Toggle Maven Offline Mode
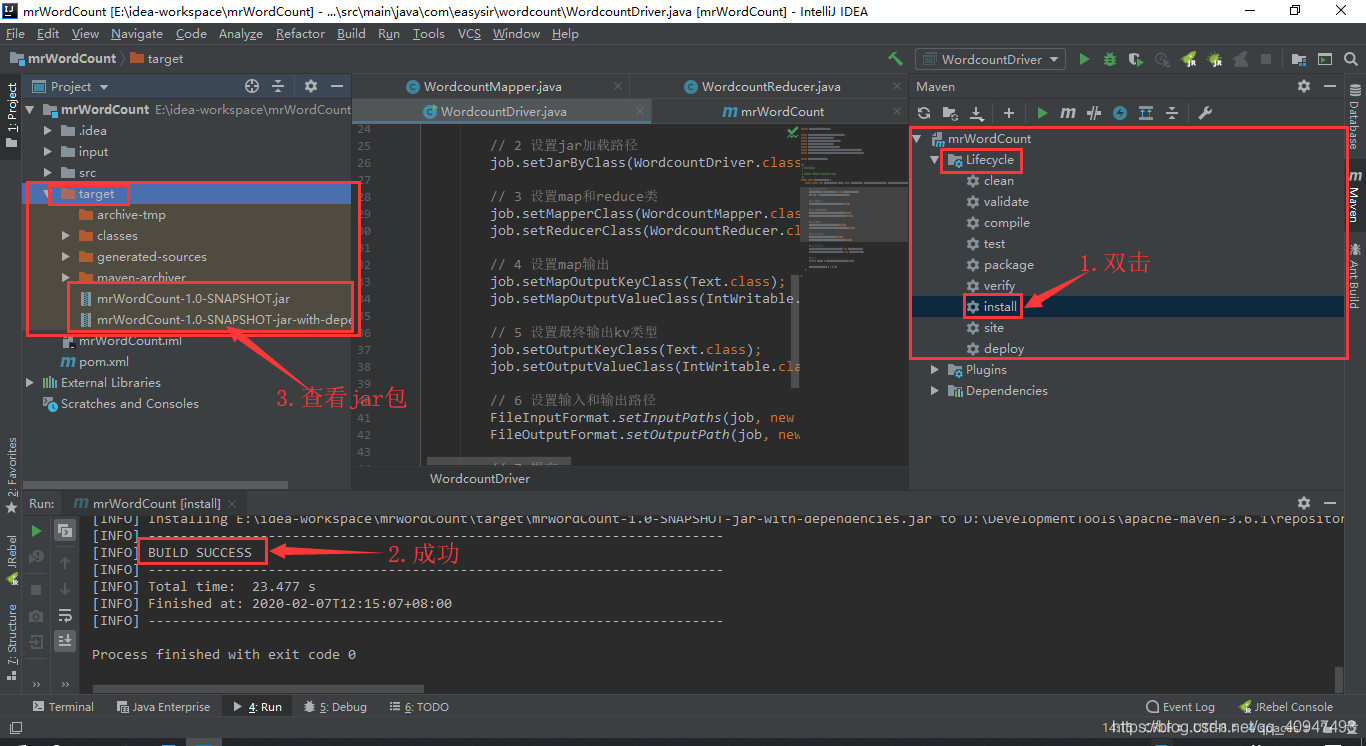The height and width of the screenshot is (746, 1366). tap(1094, 113)
